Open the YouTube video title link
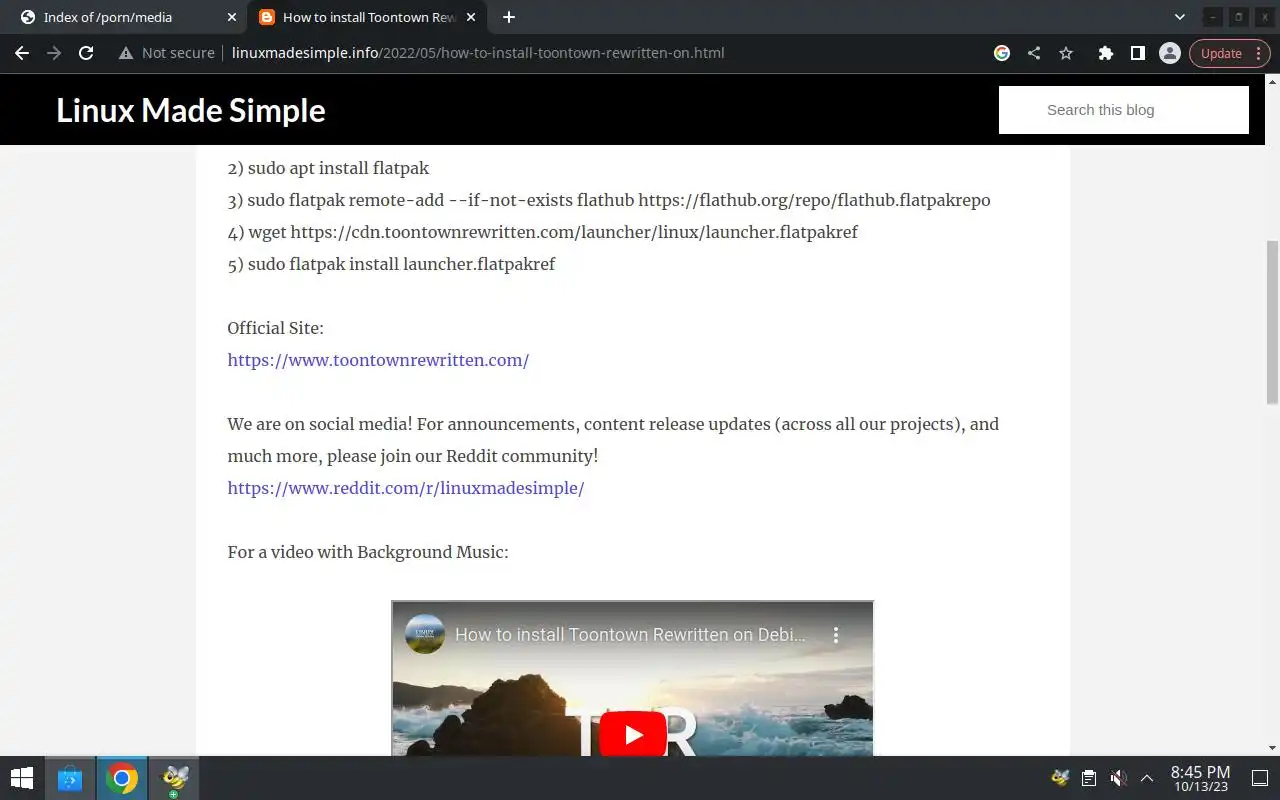The height and width of the screenshot is (800, 1280). 630,634
